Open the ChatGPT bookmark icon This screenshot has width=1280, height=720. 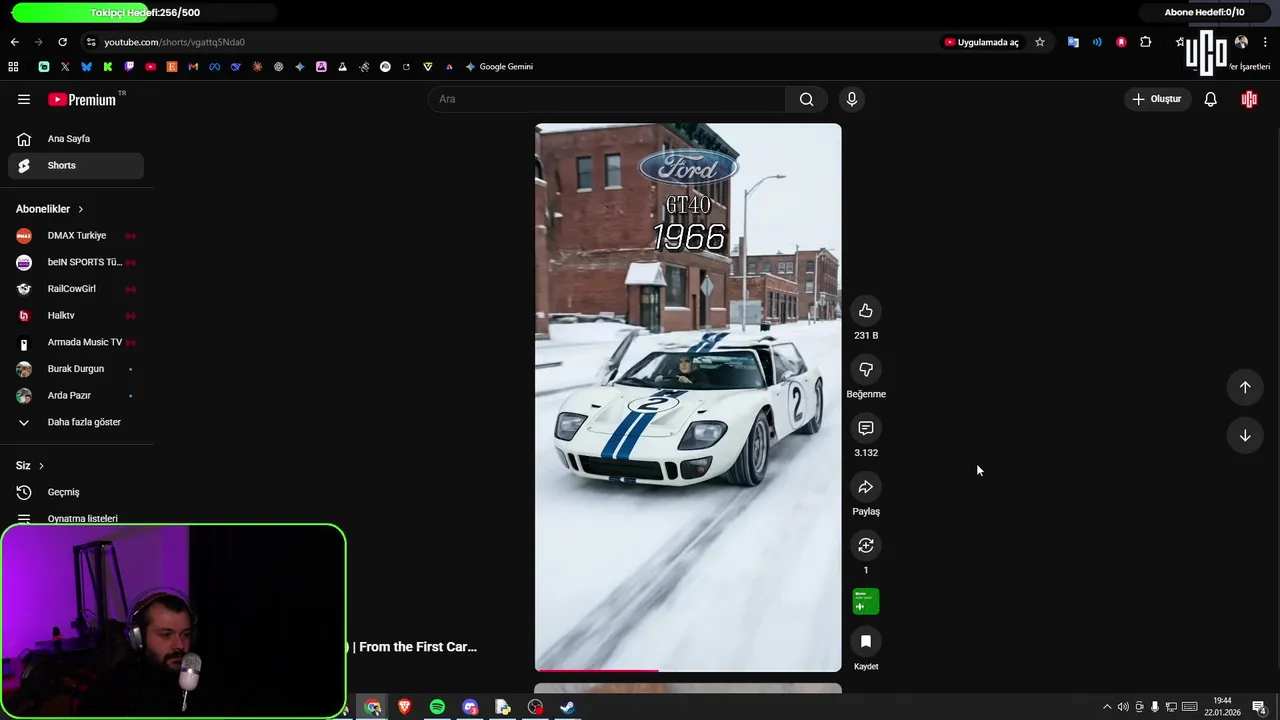[x=279, y=67]
